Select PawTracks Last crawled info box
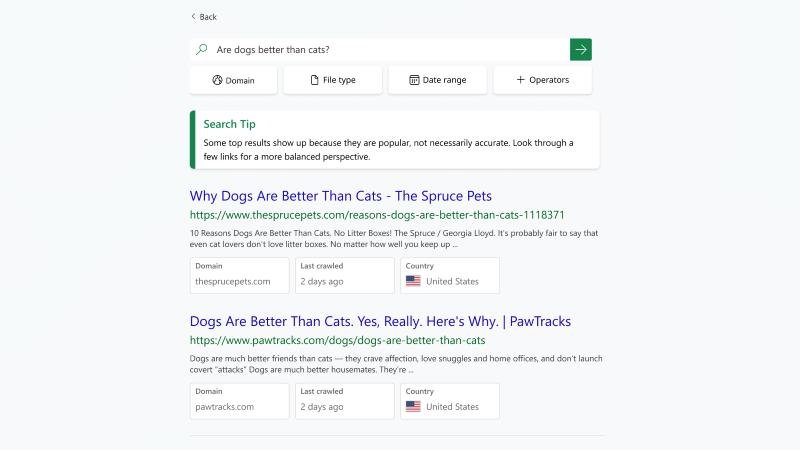800x450 pixels. [x=344, y=400]
